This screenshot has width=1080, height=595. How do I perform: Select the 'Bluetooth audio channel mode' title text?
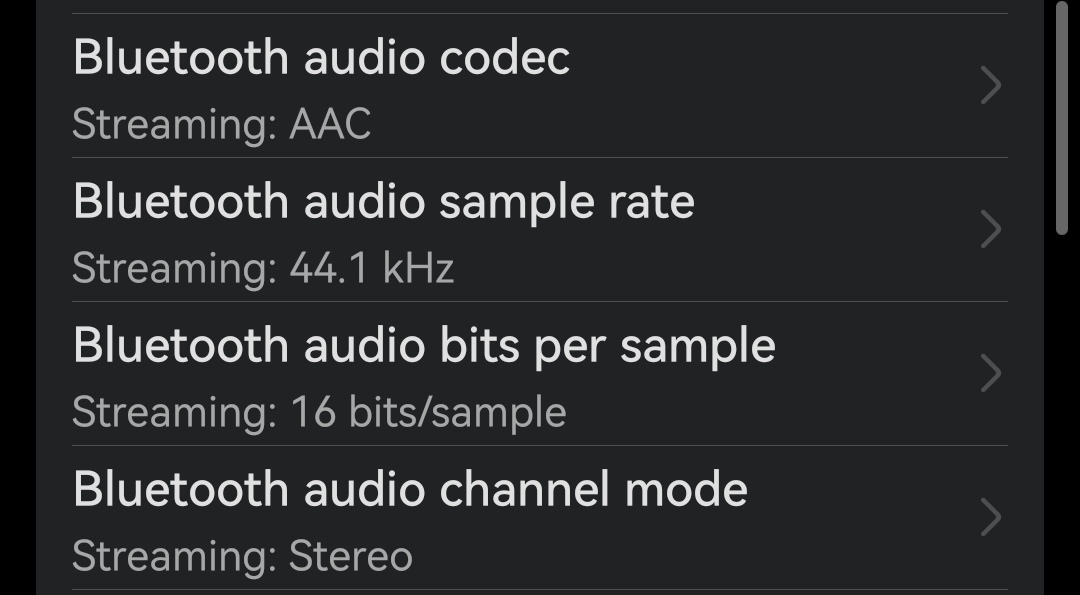[410, 490]
